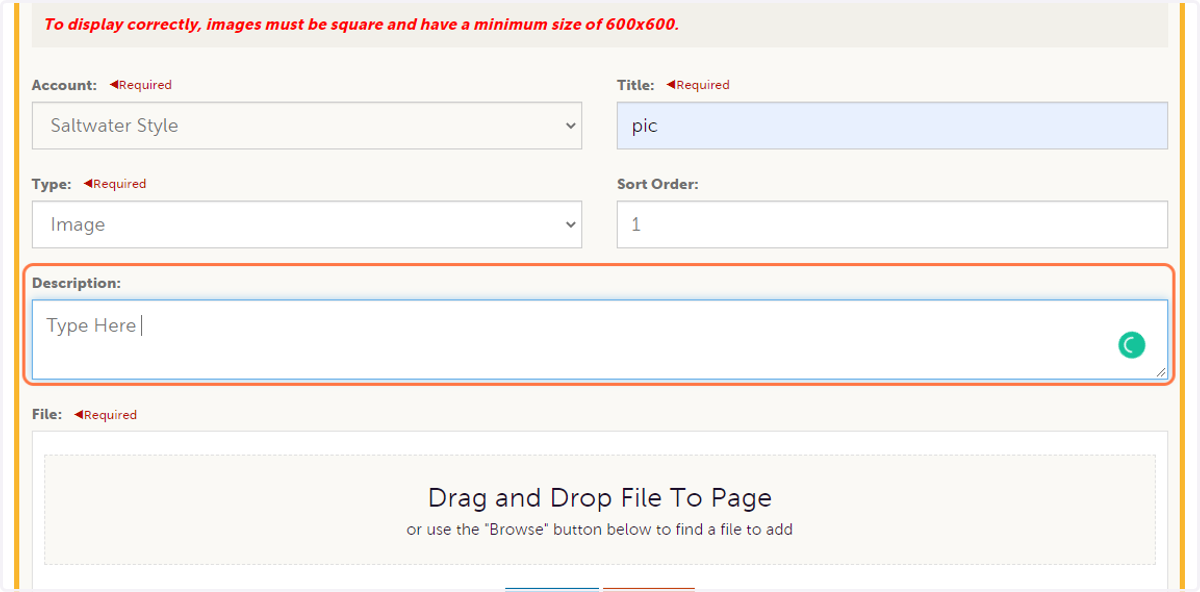Click the Description: label
The height and width of the screenshot is (592, 1200).
[x=76, y=283]
